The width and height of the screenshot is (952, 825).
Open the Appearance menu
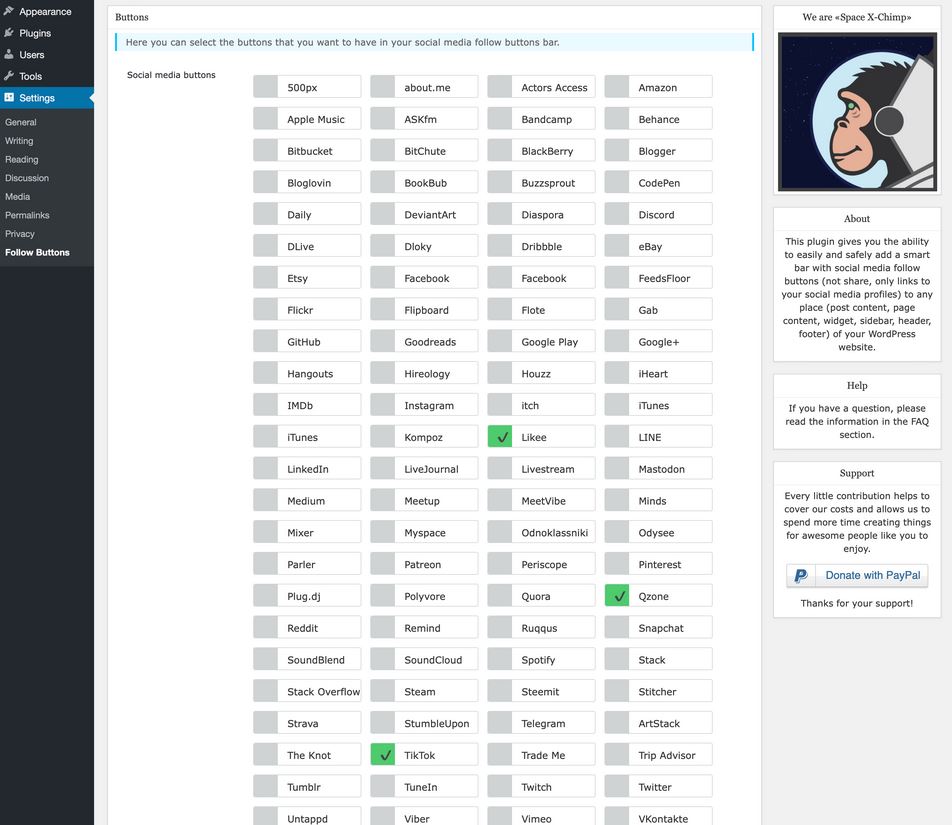[47, 11]
